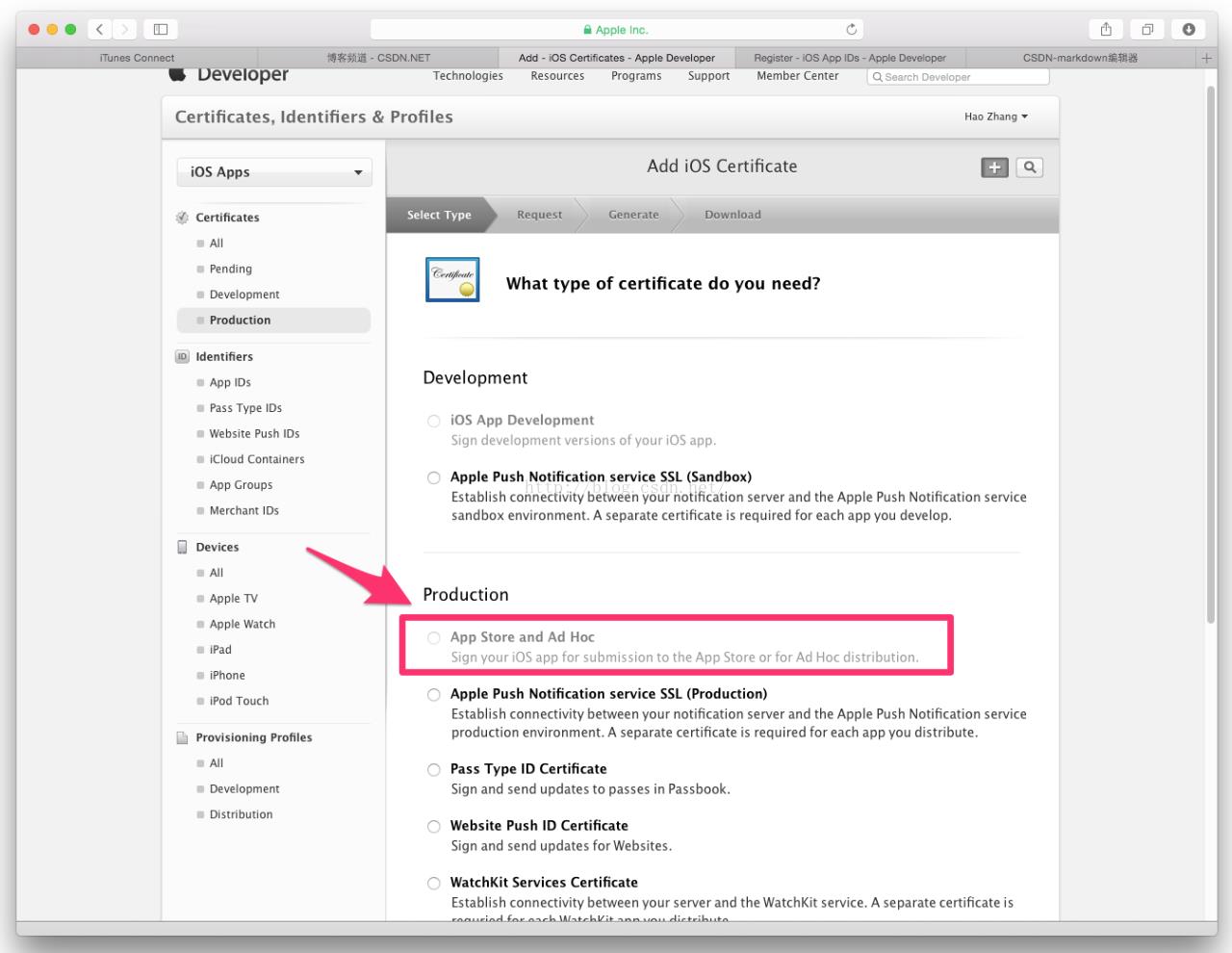Select Pass Type ID Certificate option
1232x953 pixels.
point(434,769)
